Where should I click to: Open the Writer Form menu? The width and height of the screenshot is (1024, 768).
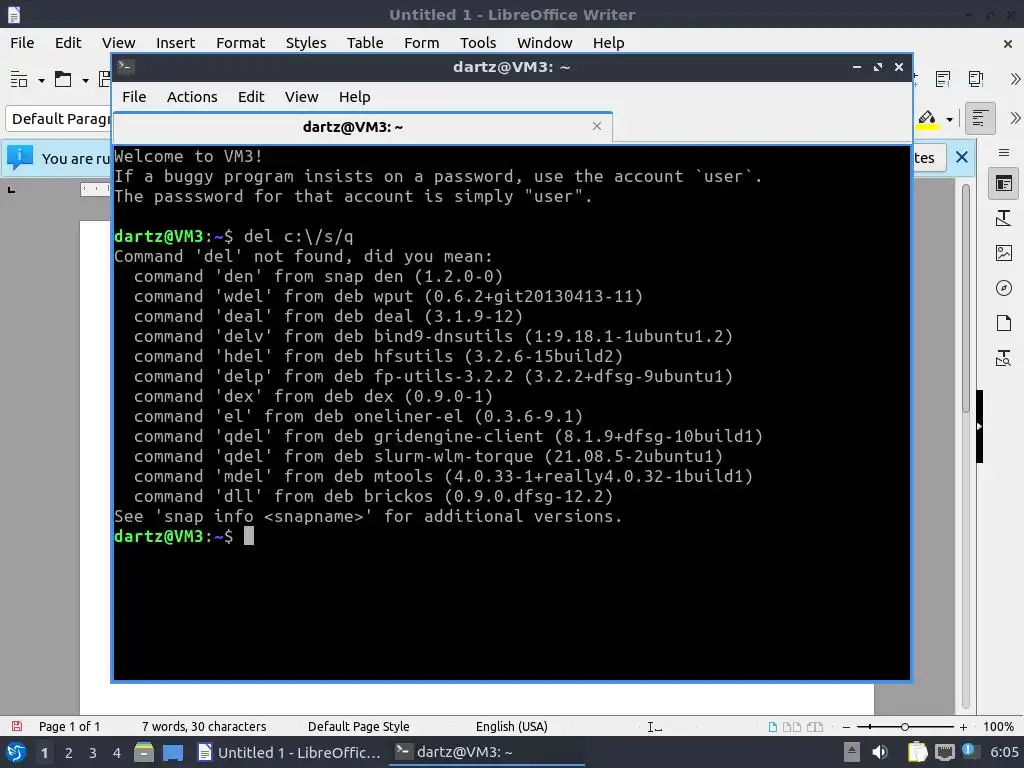(x=421, y=42)
